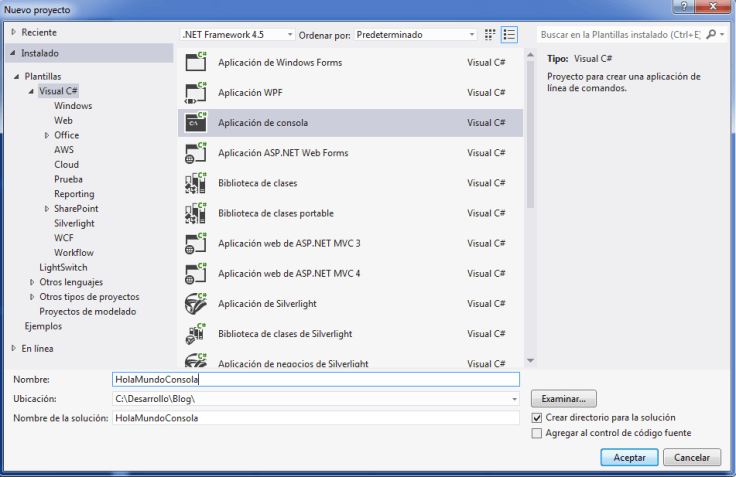The height and width of the screenshot is (477, 736).
Task: Enable Agregar al control de código fuente
Action: click(x=538, y=433)
